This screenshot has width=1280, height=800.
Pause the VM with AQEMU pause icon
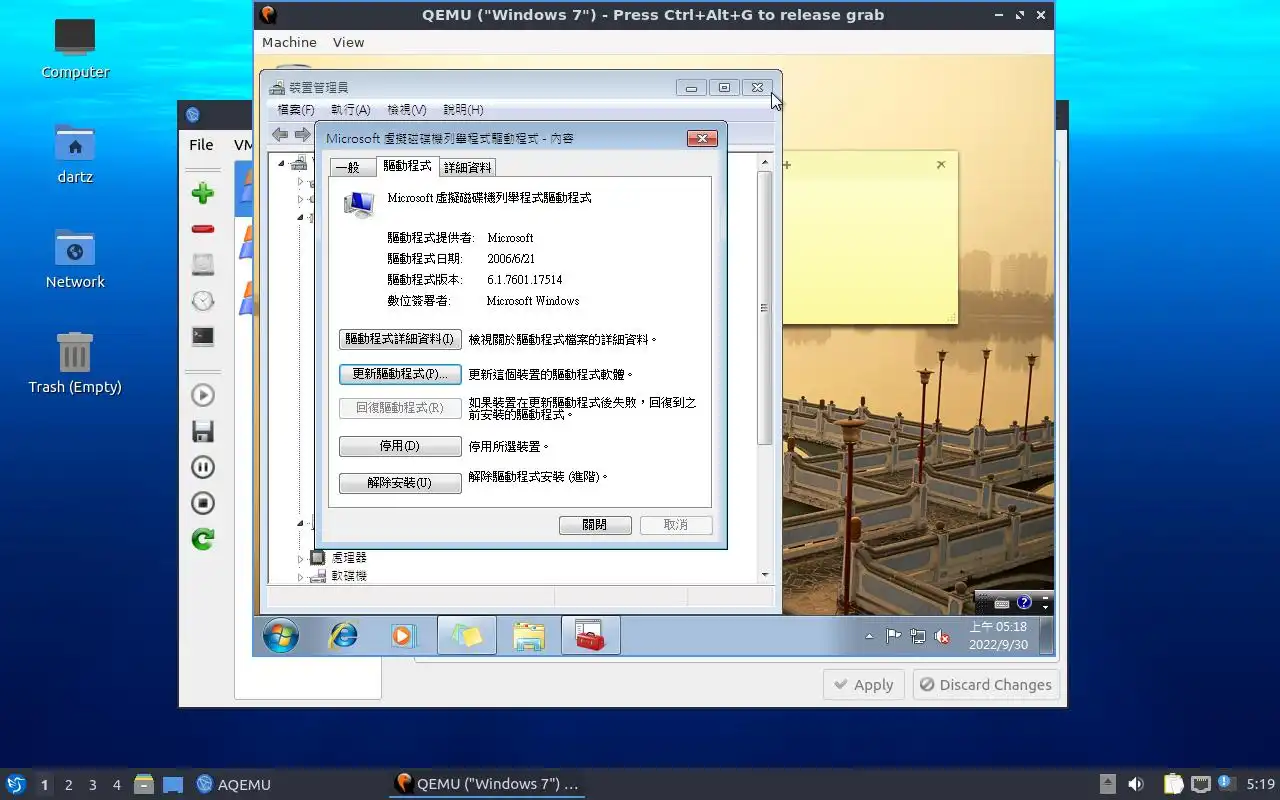[x=203, y=467]
